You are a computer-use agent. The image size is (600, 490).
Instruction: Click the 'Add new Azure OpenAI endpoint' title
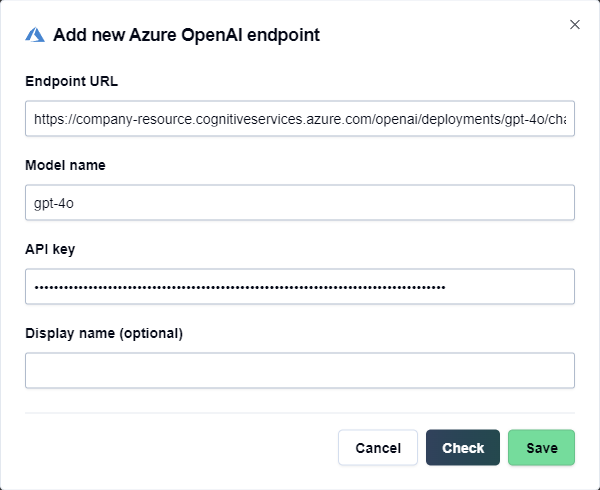[186, 35]
